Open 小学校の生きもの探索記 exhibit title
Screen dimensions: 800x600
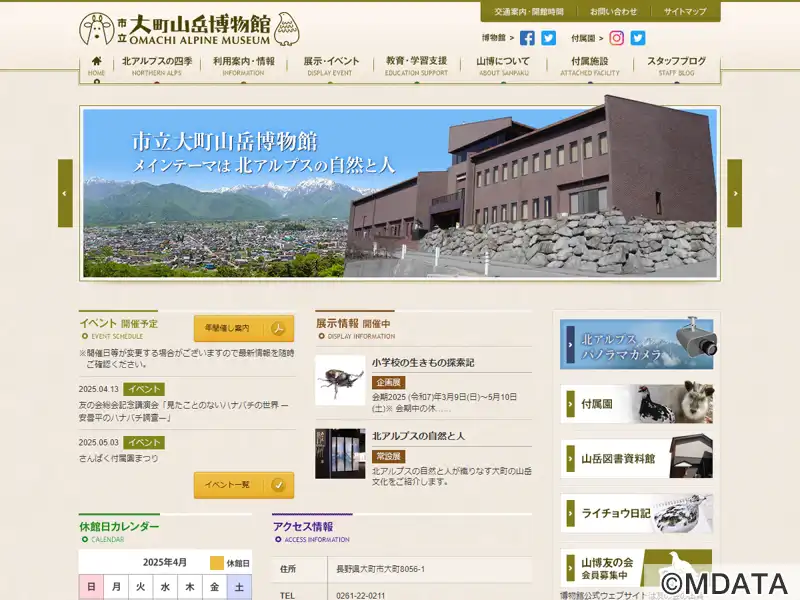coord(423,363)
